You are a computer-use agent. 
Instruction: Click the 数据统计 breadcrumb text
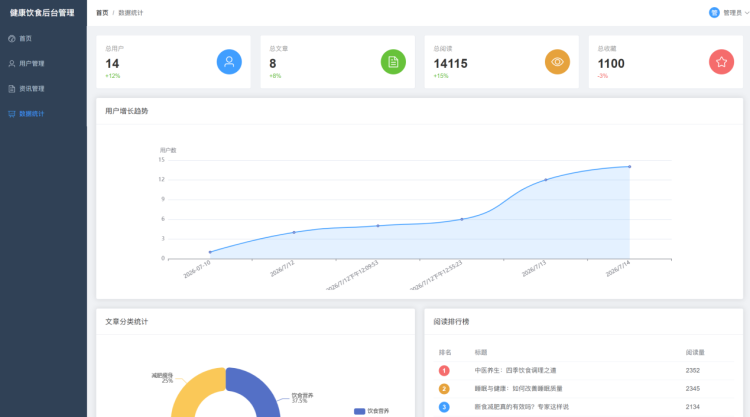pyautogui.click(x=131, y=13)
